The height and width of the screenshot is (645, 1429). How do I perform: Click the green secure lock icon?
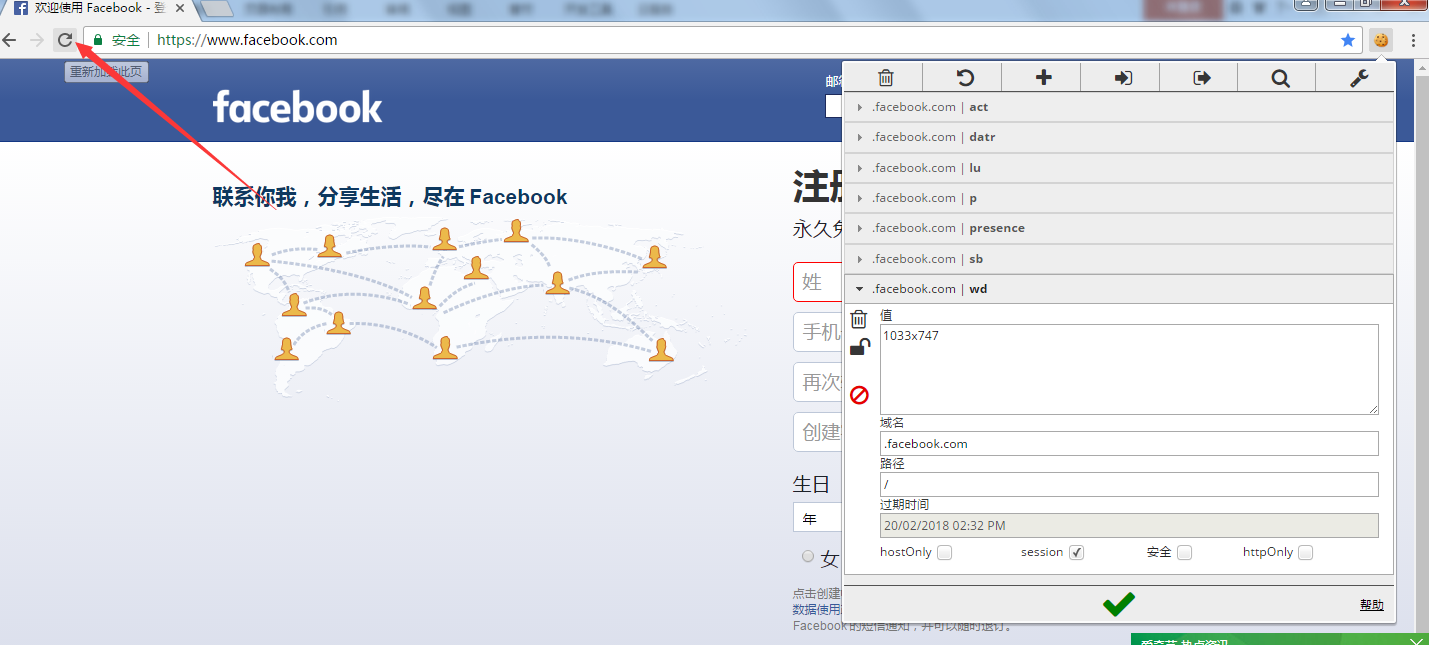tap(98, 40)
